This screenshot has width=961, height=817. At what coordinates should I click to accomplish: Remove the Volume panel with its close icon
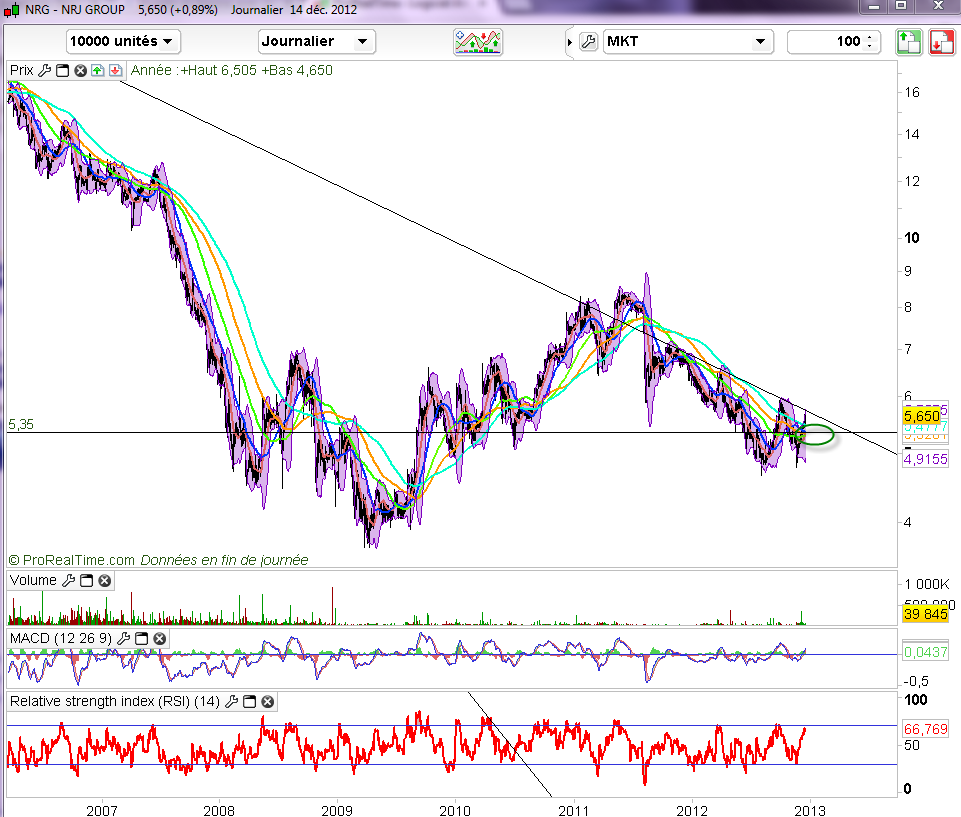[x=104, y=580]
